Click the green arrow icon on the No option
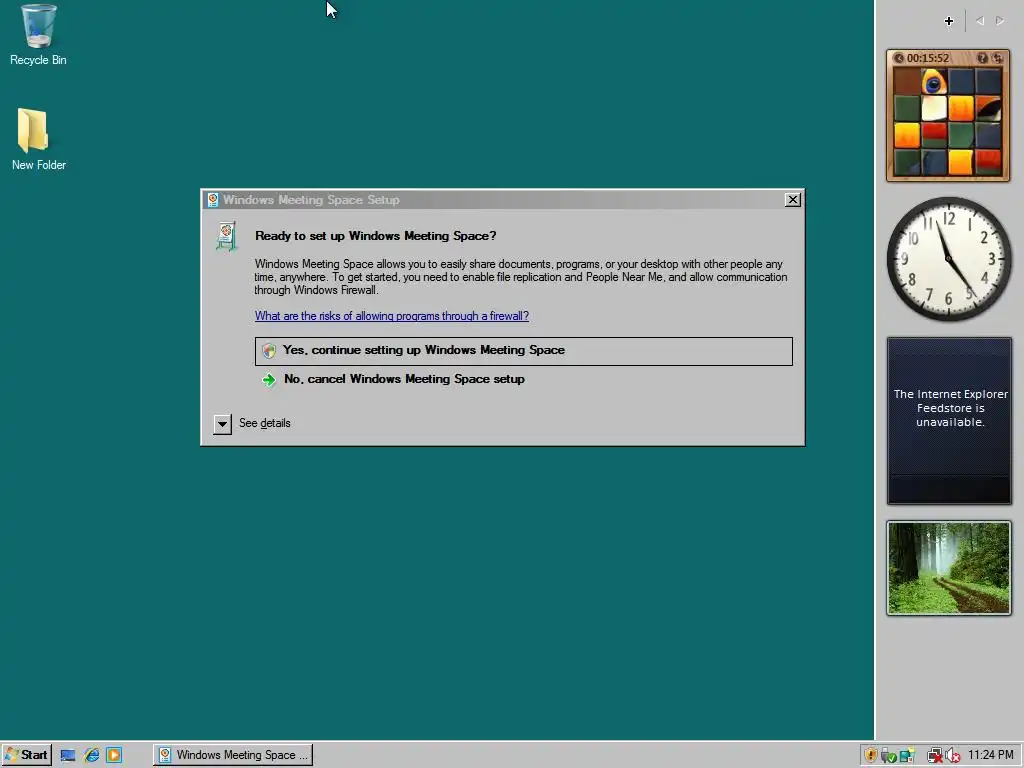This screenshot has height=768, width=1024. pos(268,379)
